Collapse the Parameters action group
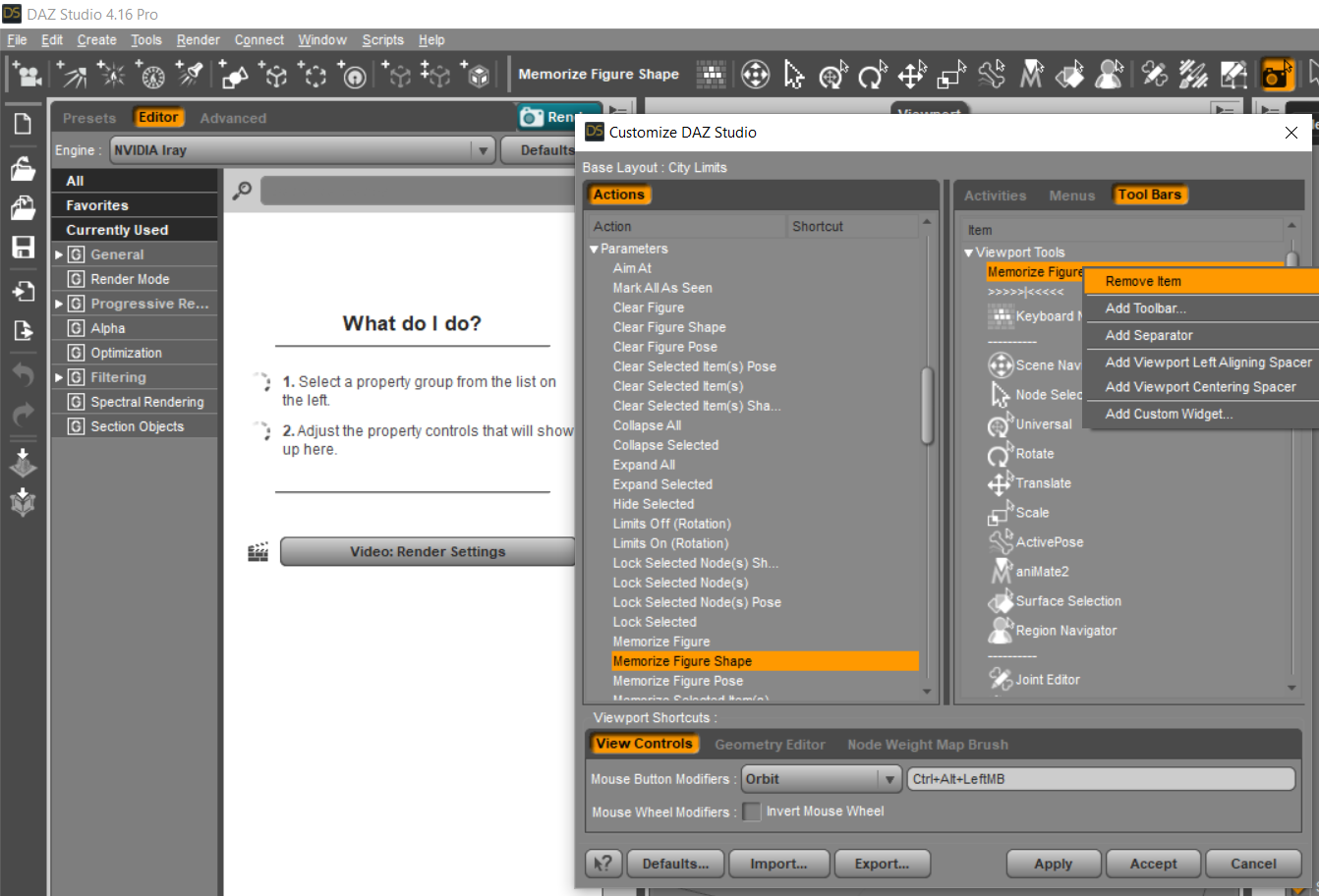 click(594, 250)
